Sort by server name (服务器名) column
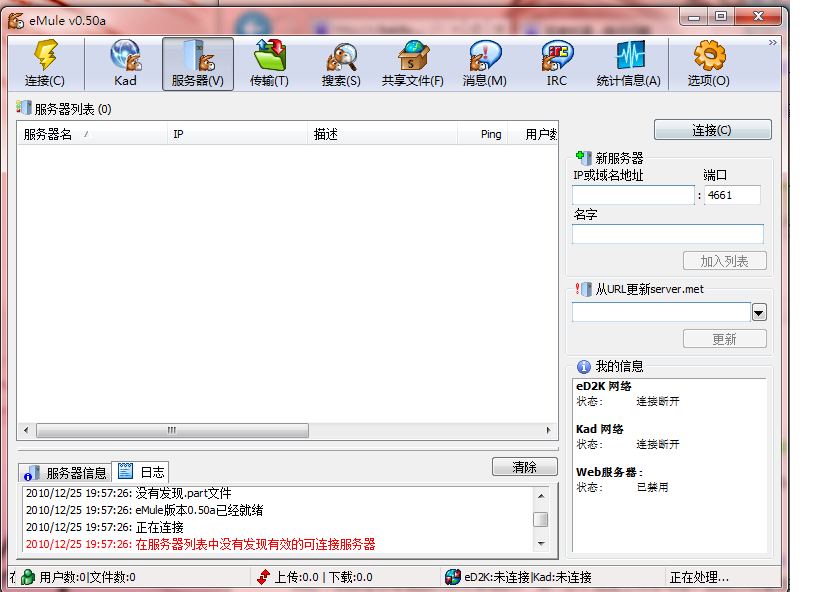Screen dimensions: 819x592 pyautogui.click(x=92, y=134)
